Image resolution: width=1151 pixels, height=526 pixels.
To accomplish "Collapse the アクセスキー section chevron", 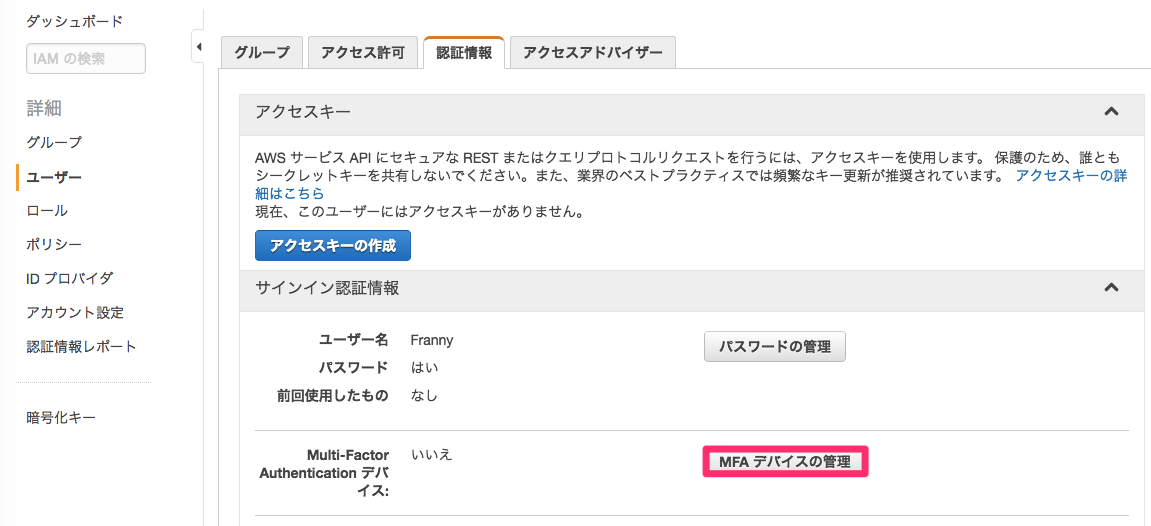I will tap(1110, 112).
